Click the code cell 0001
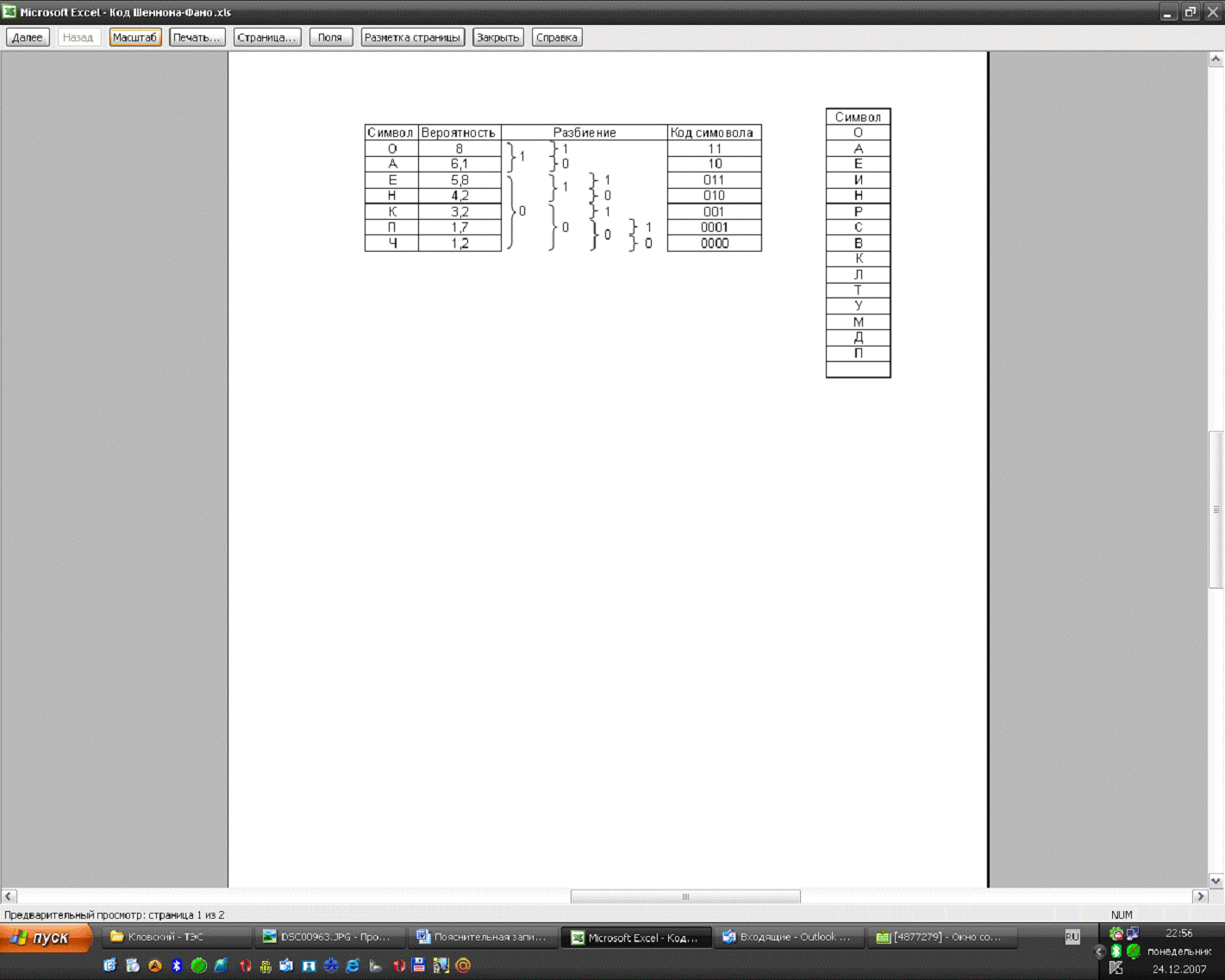The image size is (1225, 980). [714, 228]
